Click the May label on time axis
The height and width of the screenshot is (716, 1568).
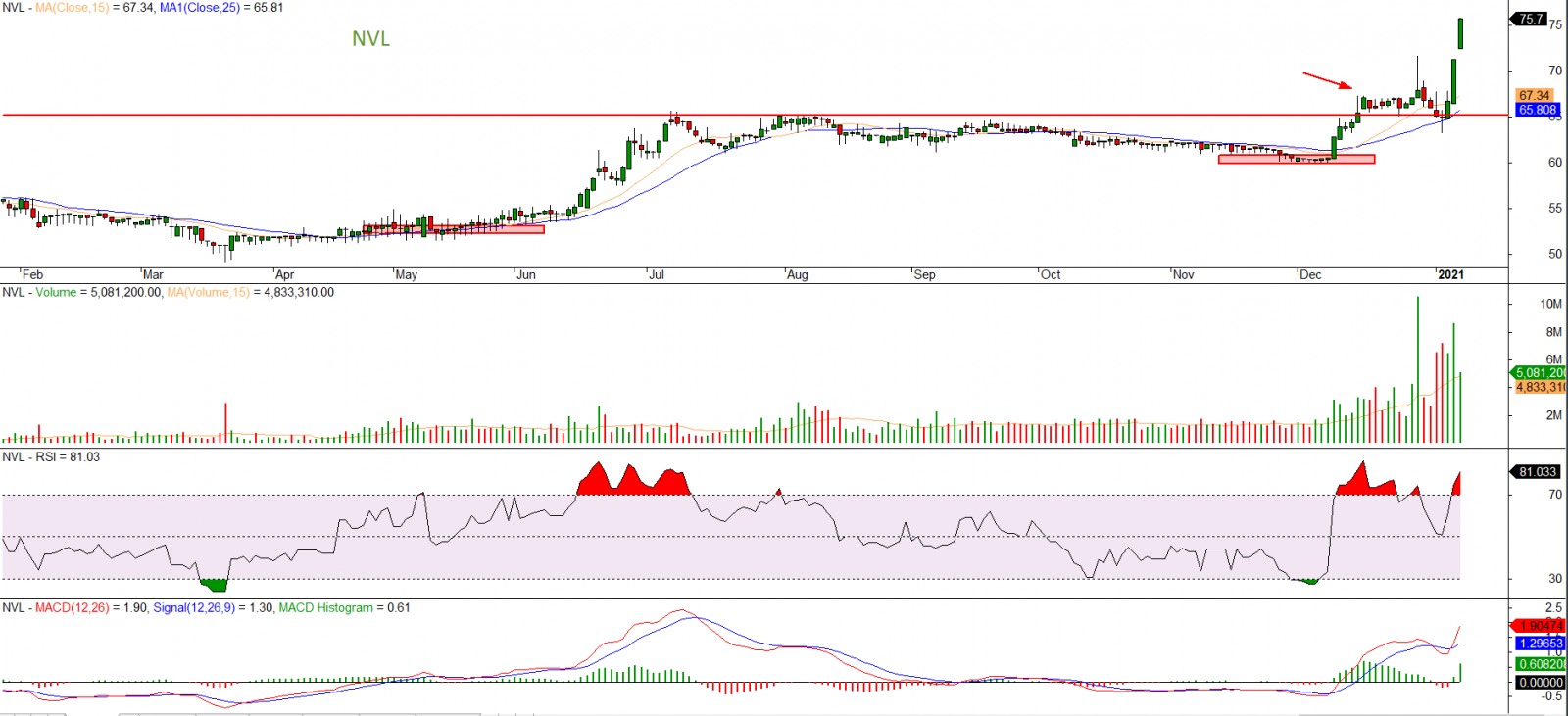pos(406,275)
